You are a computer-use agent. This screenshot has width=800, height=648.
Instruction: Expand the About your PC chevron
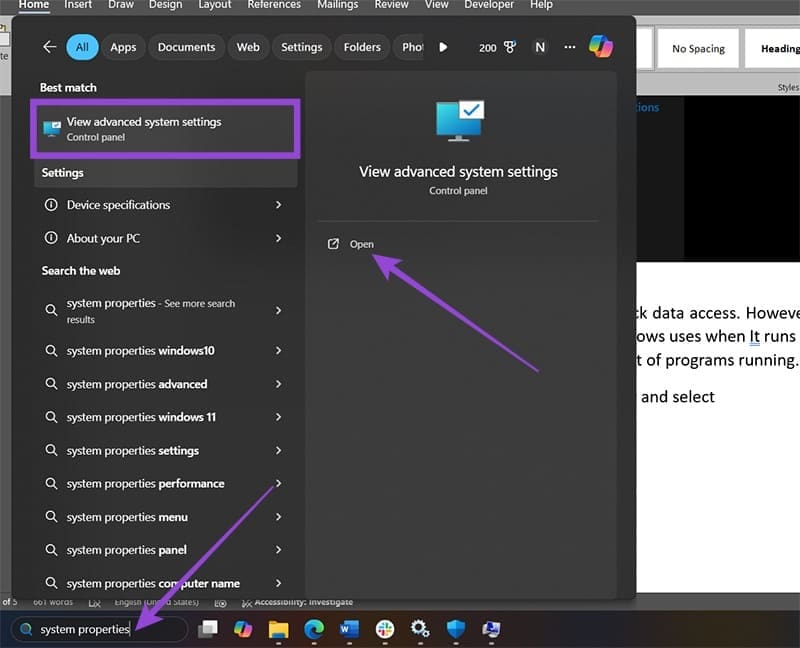[x=278, y=238]
